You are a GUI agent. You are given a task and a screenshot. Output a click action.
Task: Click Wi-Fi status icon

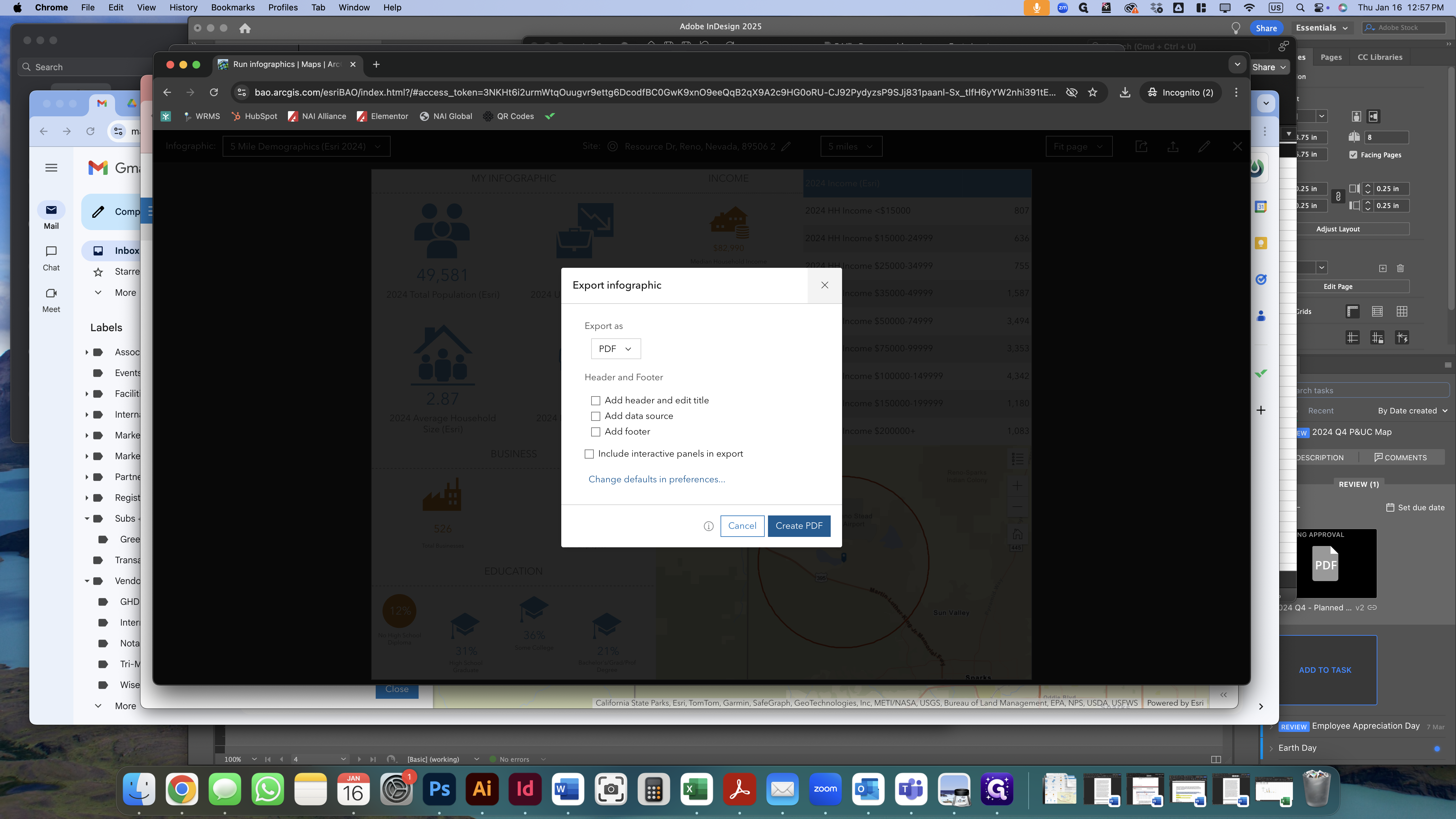[1249, 7]
